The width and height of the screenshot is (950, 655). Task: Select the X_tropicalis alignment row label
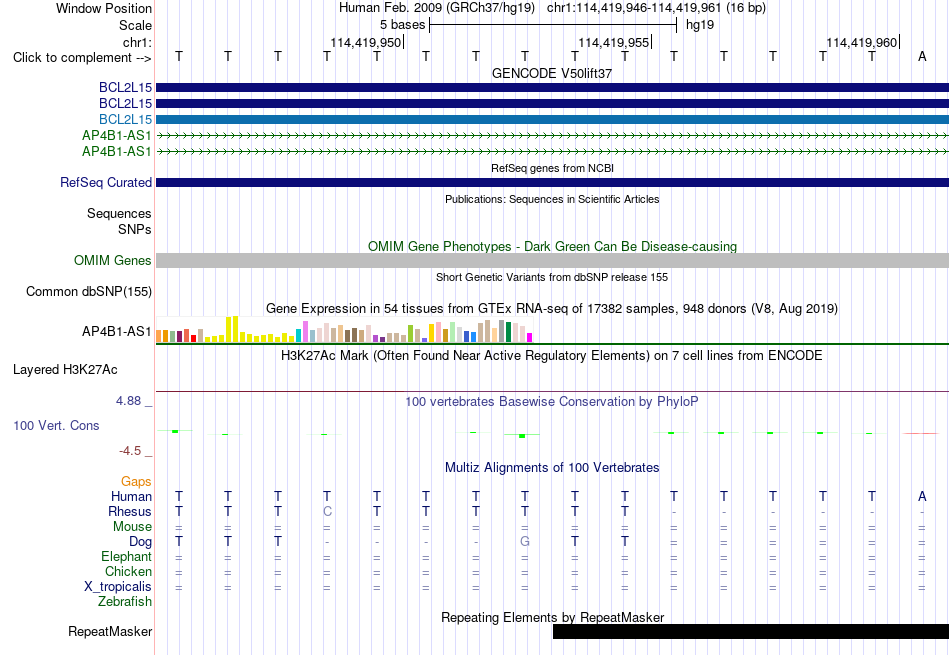pyautogui.click(x=118, y=587)
